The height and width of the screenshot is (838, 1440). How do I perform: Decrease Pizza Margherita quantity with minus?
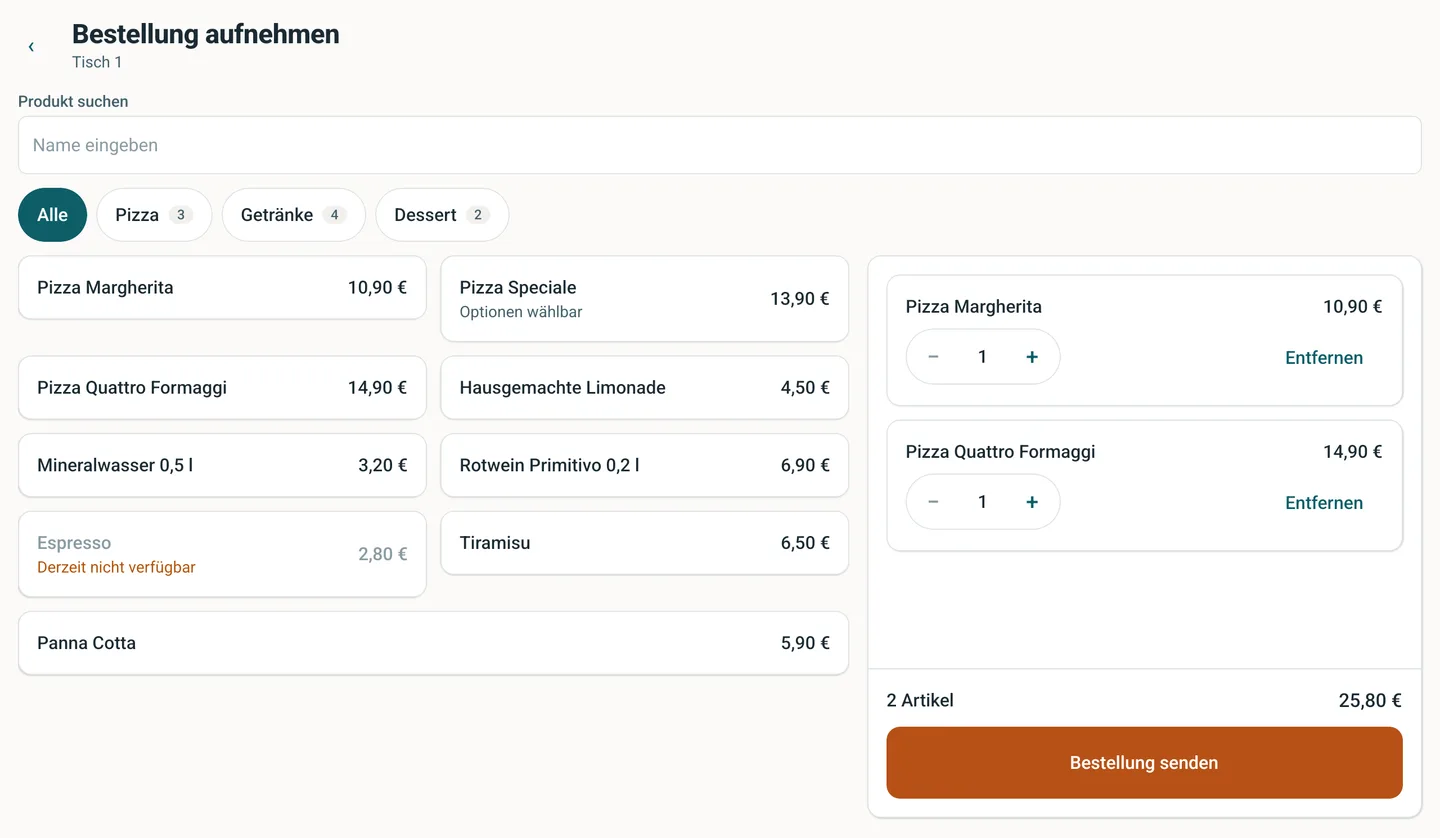[x=933, y=357]
